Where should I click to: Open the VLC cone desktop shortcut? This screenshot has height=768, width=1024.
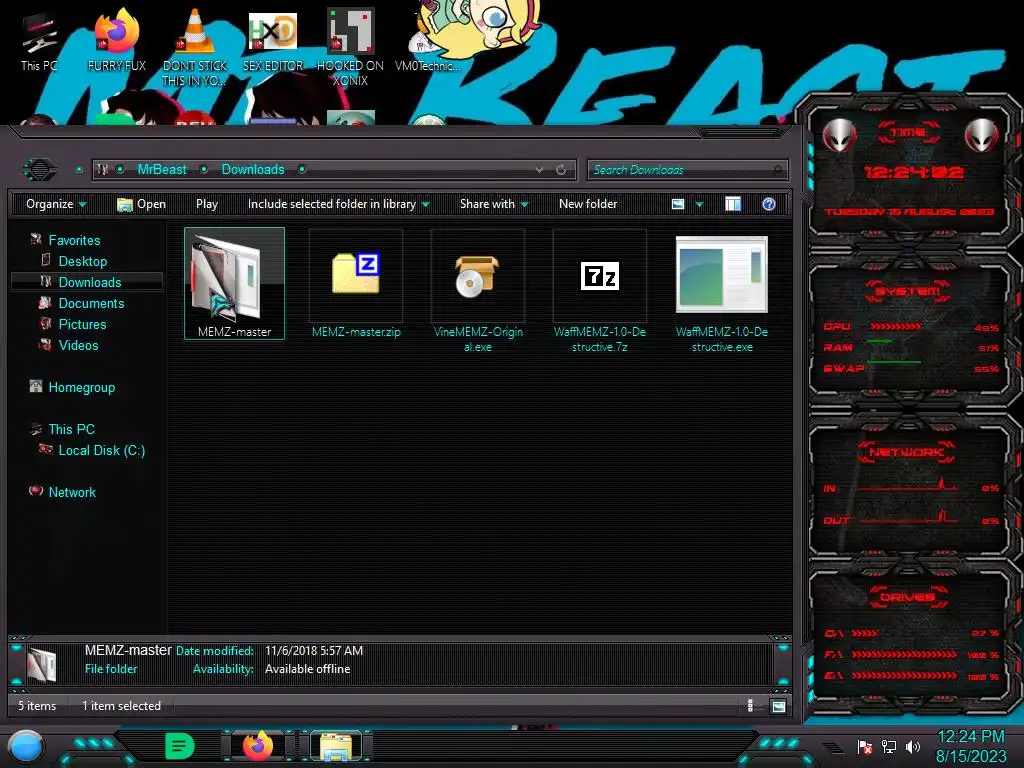tap(195, 47)
